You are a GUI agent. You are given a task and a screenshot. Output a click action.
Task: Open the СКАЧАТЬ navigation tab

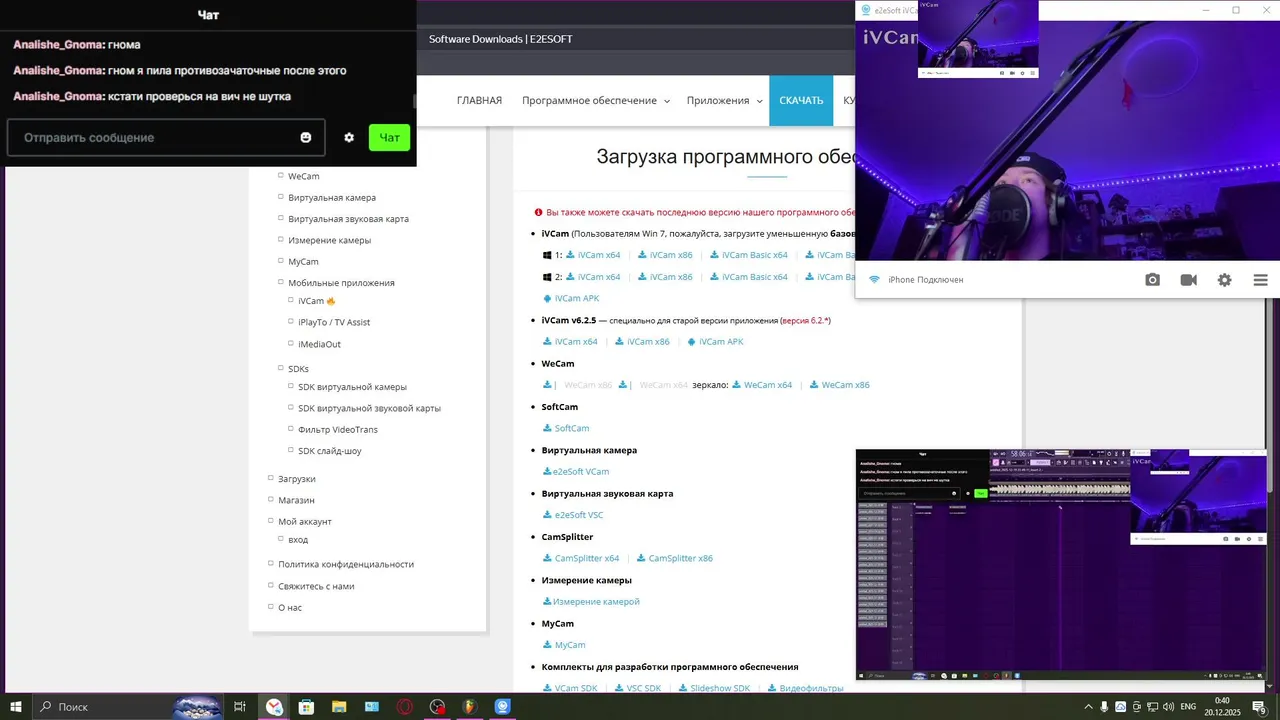coord(801,101)
